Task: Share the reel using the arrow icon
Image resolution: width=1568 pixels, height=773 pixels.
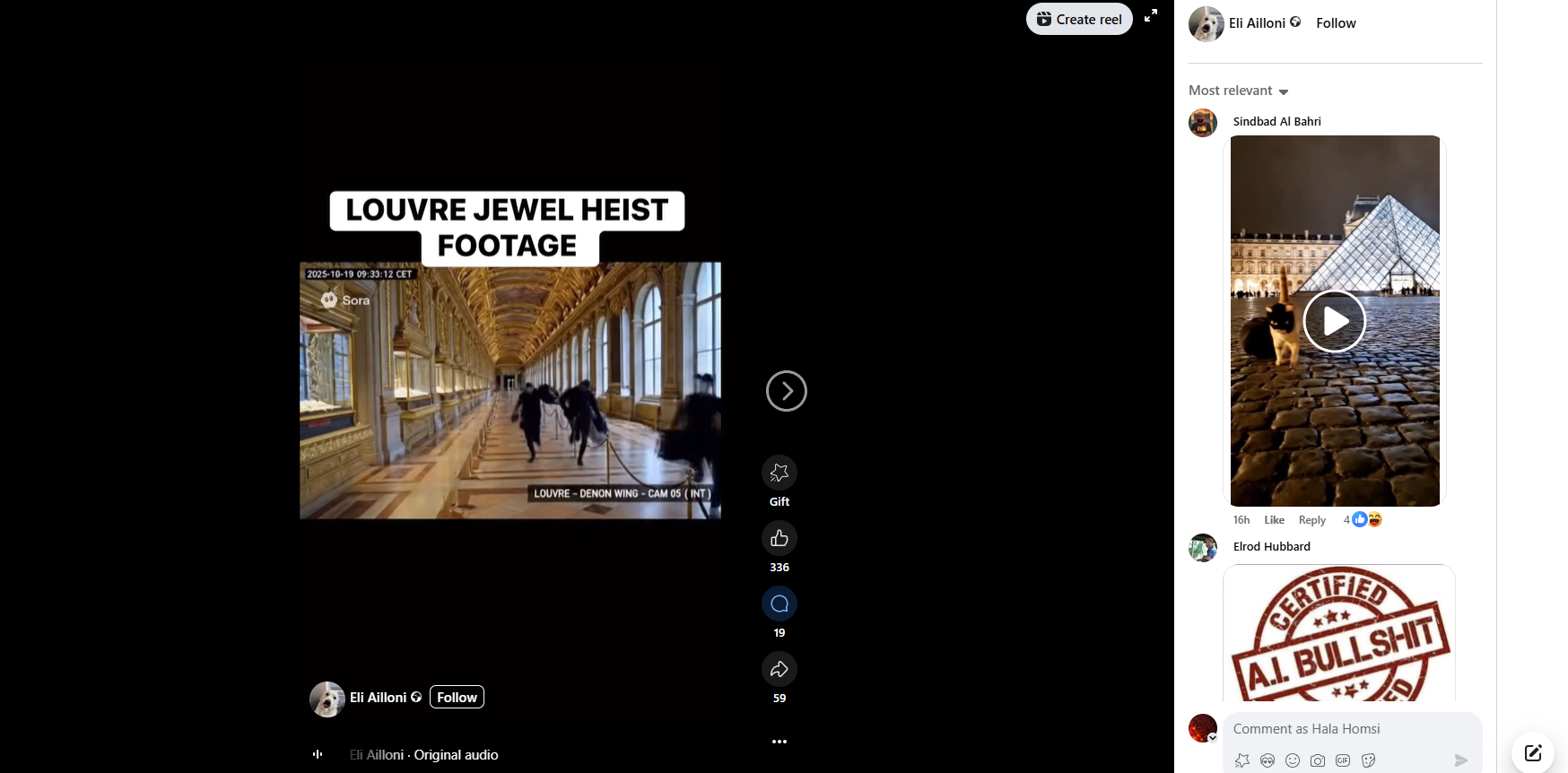Action: [x=779, y=669]
